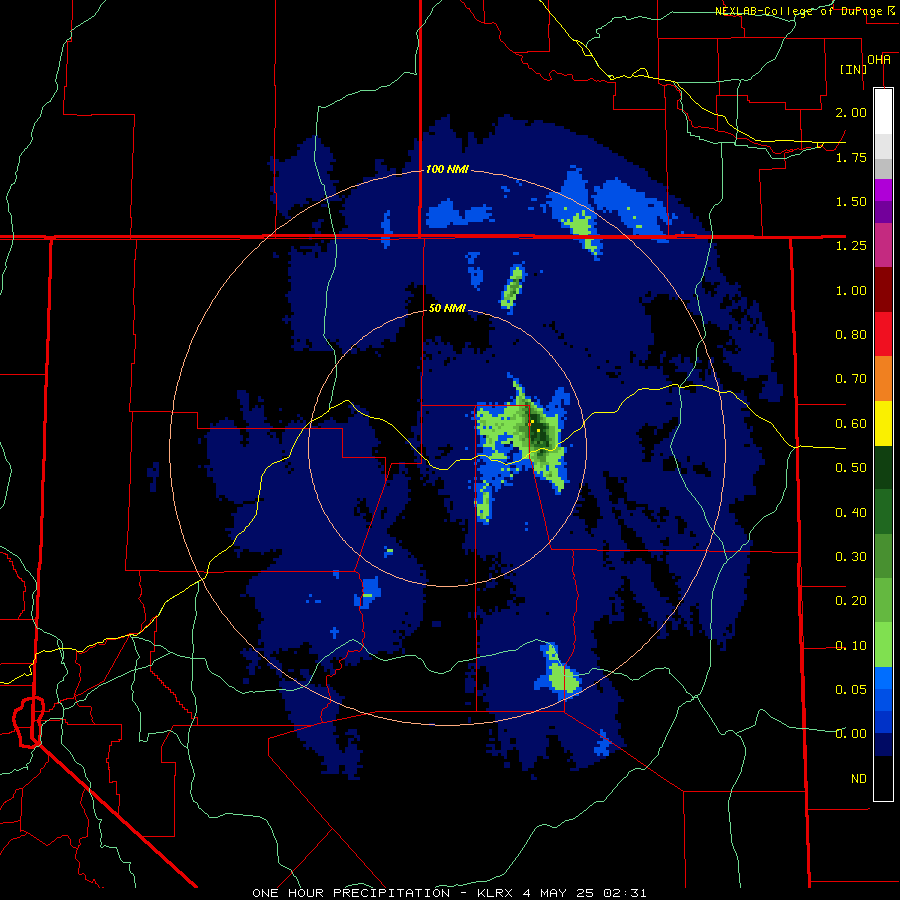The height and width of the screenshot is (900, 900).
Task: Click the darkest green 0.50 legend swatch
Action: [x=883, y=467]
